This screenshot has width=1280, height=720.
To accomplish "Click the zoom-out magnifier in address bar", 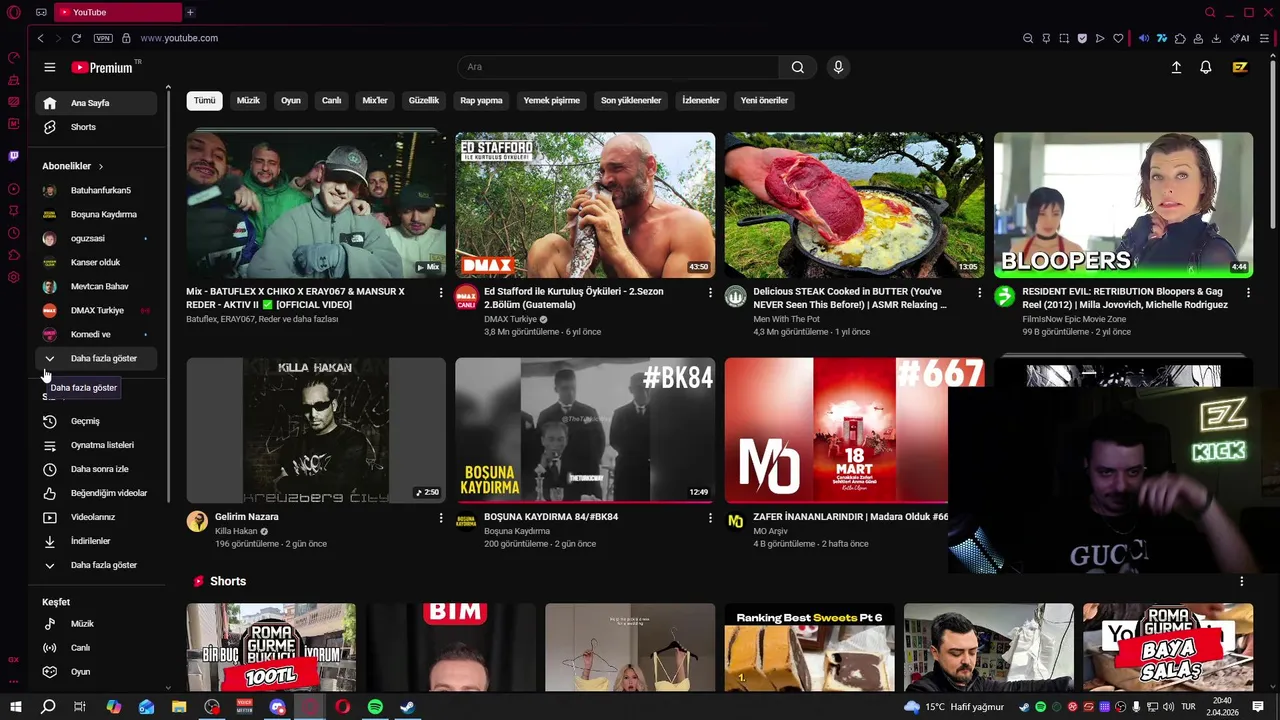I will pos(1028,38).
